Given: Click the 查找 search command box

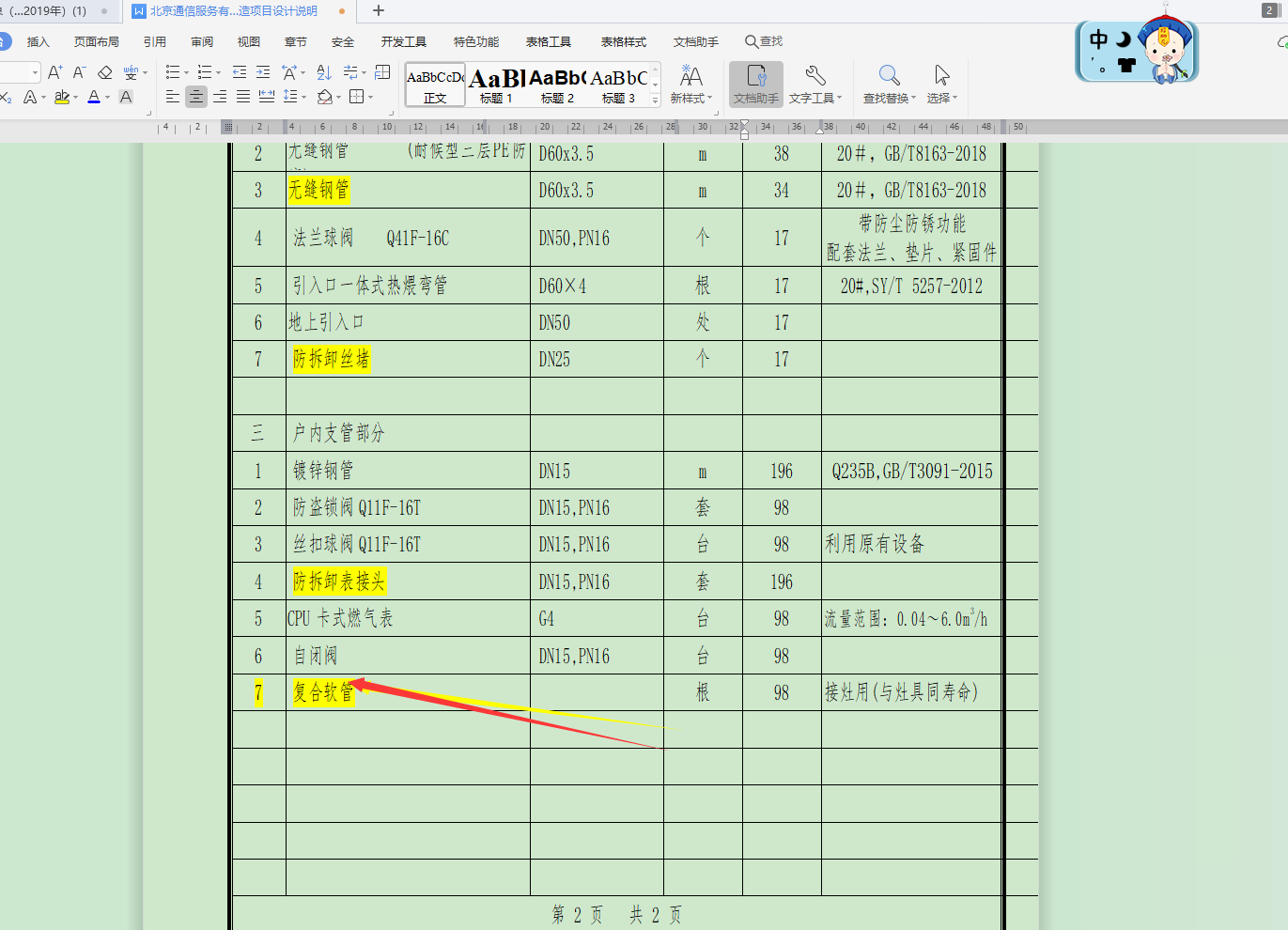Looking at the screenshot, I should pos(764,42).
